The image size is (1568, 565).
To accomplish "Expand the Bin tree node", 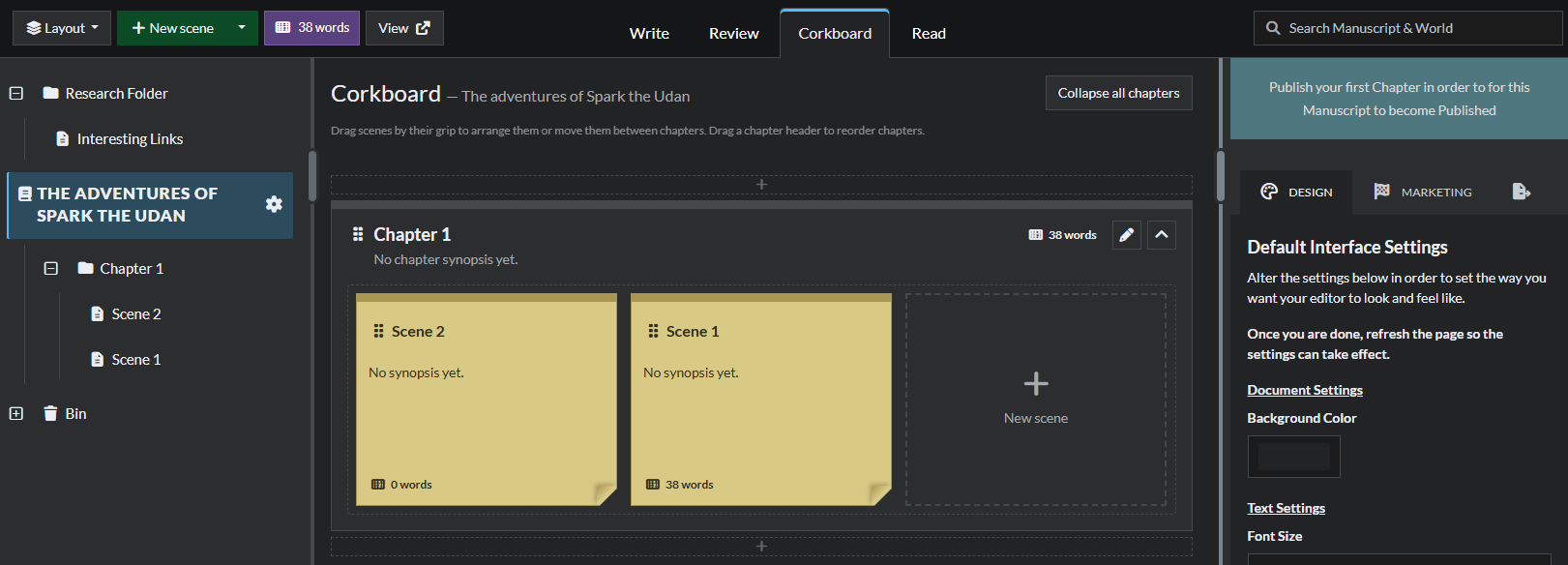I will 16,414.
